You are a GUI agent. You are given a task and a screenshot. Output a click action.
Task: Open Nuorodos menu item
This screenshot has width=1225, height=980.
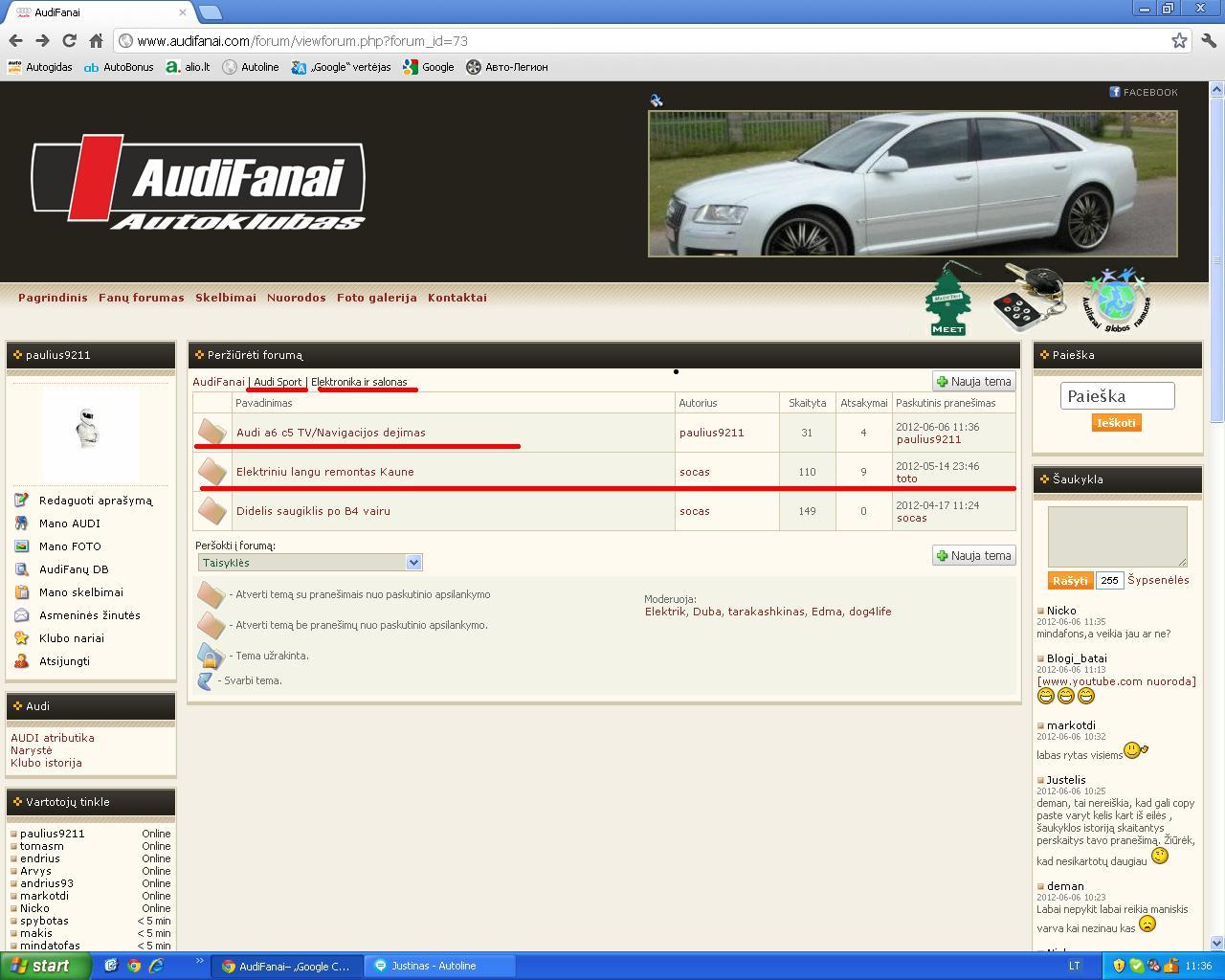point(296,298)
